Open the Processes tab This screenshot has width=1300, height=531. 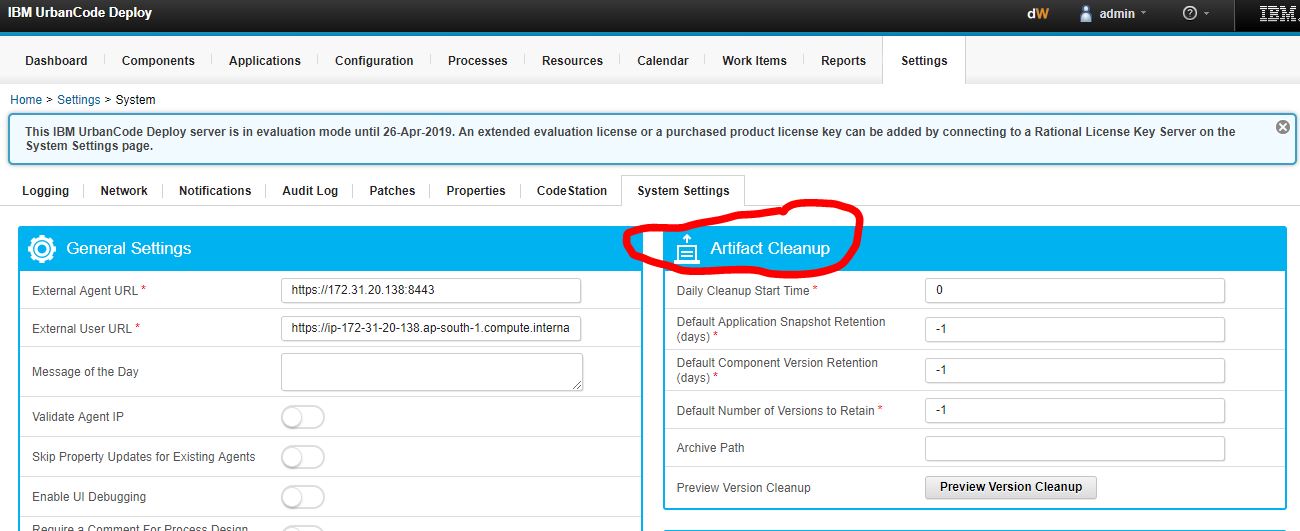478,61
